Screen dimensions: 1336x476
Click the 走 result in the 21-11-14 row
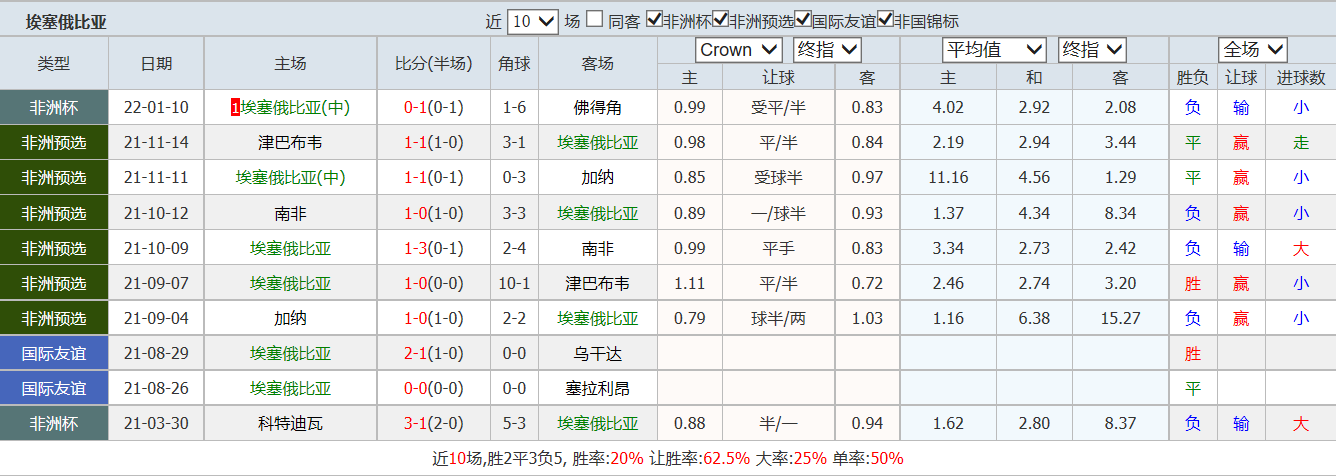pyautogui.click(x=1300, y=143)
